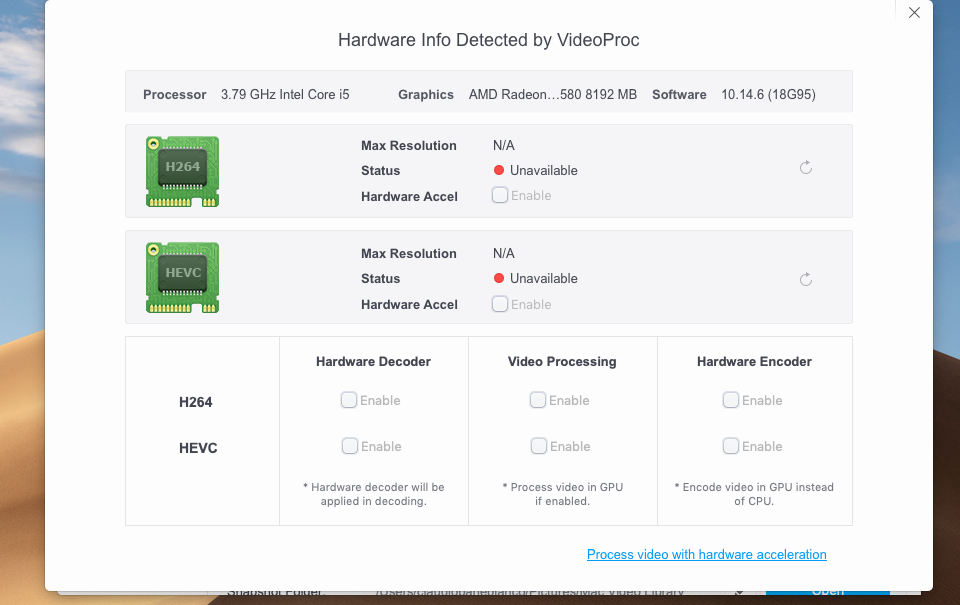Refresh the HEVC hardware detection

click(x=806, y=279)
